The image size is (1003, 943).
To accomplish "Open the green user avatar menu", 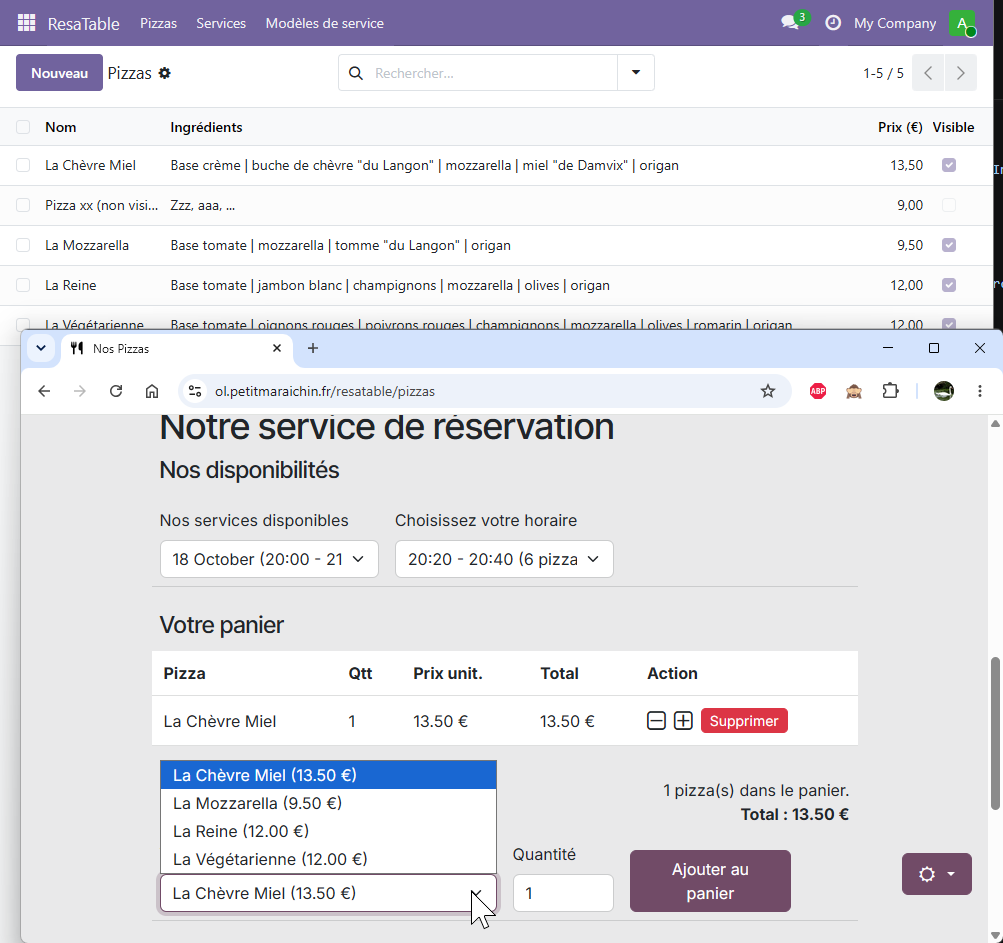I will (x=962, y=23).
